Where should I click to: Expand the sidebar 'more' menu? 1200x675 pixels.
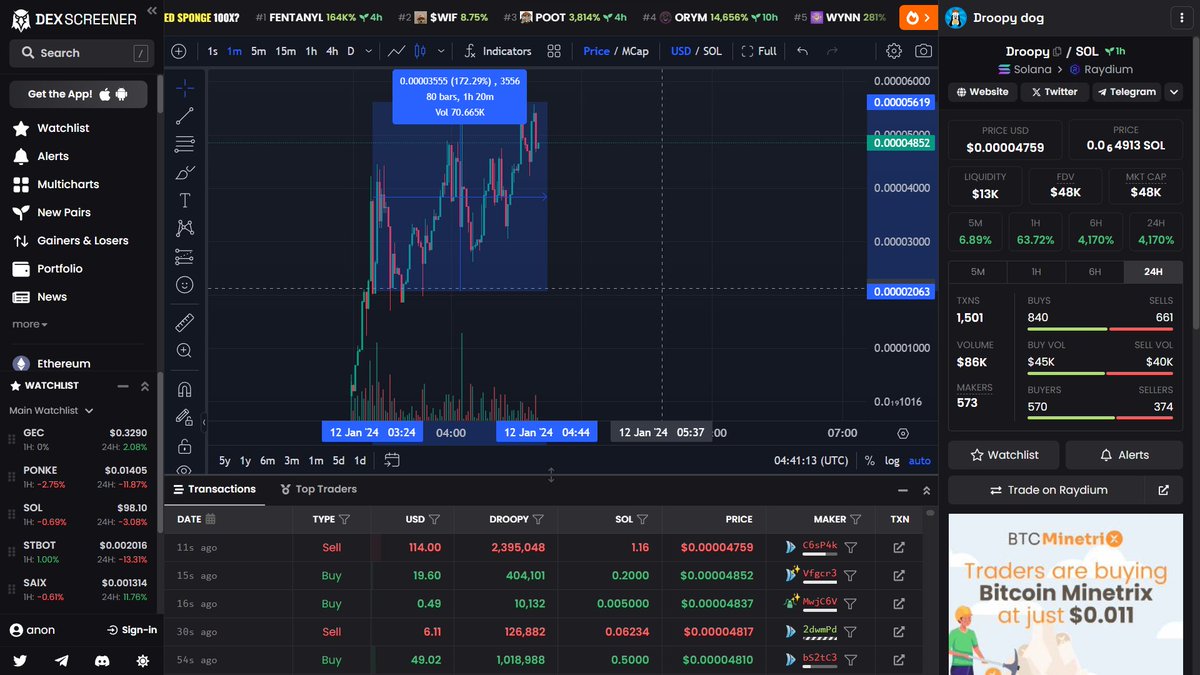30,324
